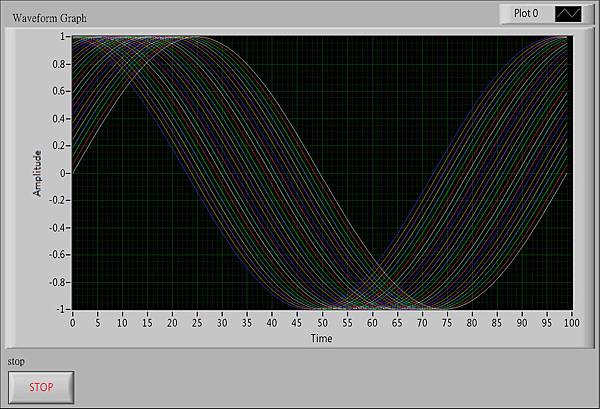Click the 100 maximum on Time axis

[570, 323]
